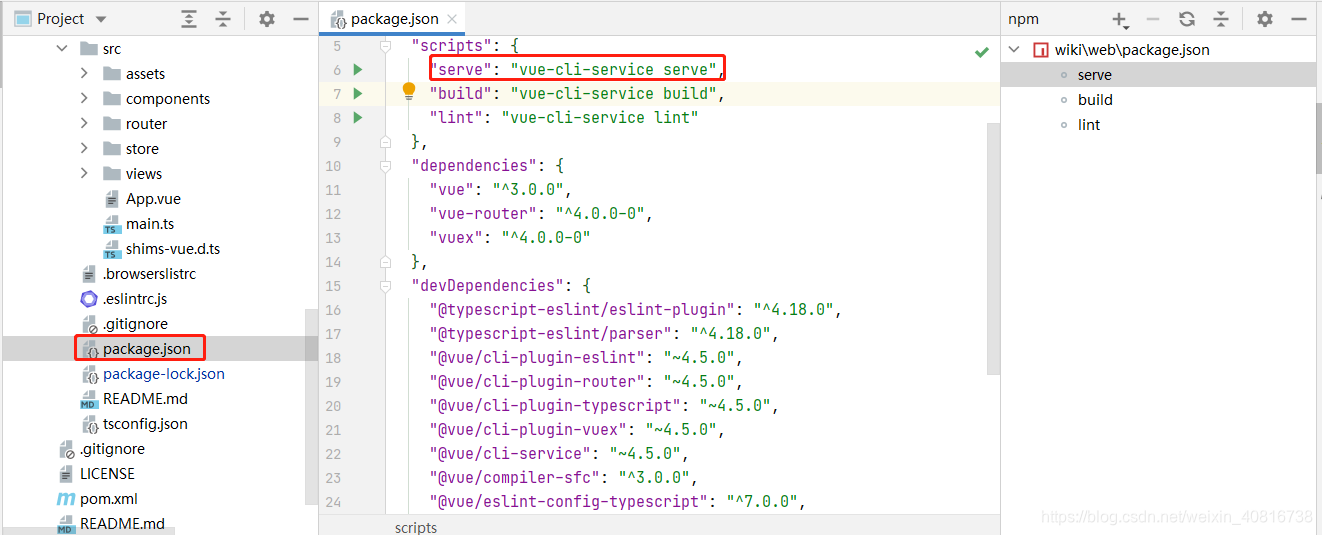This screenshot has width=1322, height=535.
Task: Click the "vuex" dependency key
Action: point(456,238)
